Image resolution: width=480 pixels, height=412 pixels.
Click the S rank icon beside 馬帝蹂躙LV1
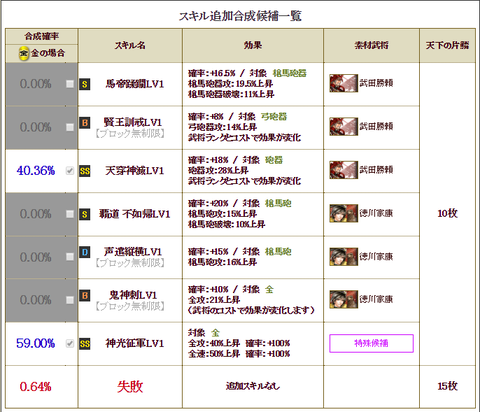point(85,84)
